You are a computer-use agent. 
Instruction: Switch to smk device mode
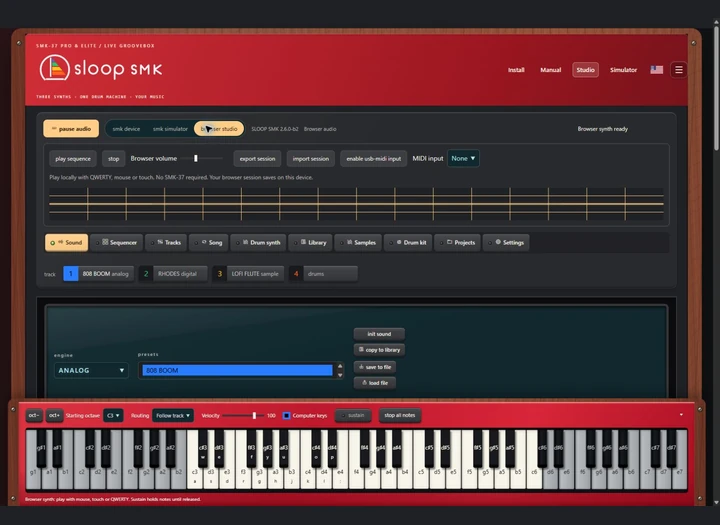[126, 129]
